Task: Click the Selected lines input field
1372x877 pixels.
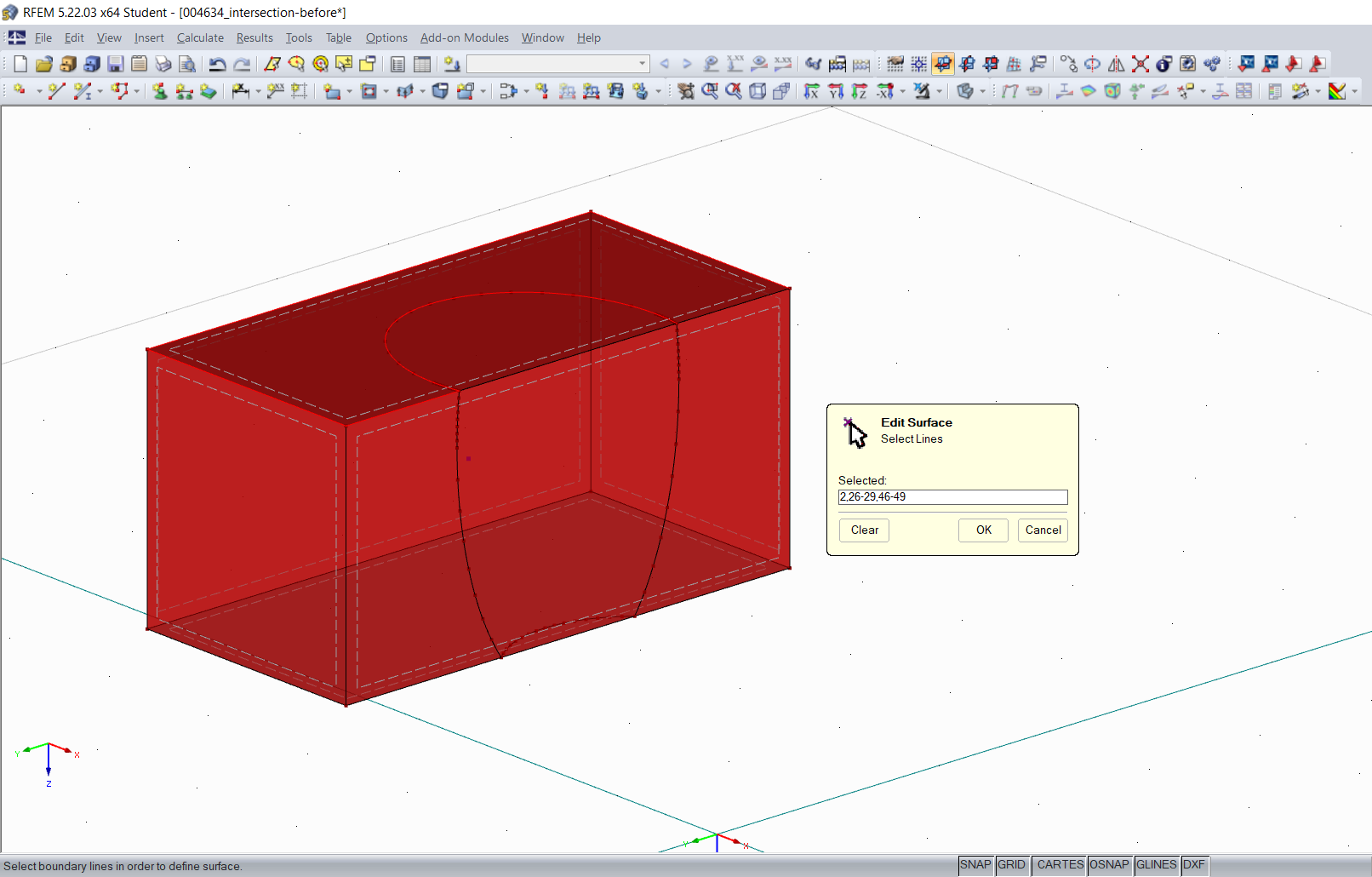Action: [953, 497]
